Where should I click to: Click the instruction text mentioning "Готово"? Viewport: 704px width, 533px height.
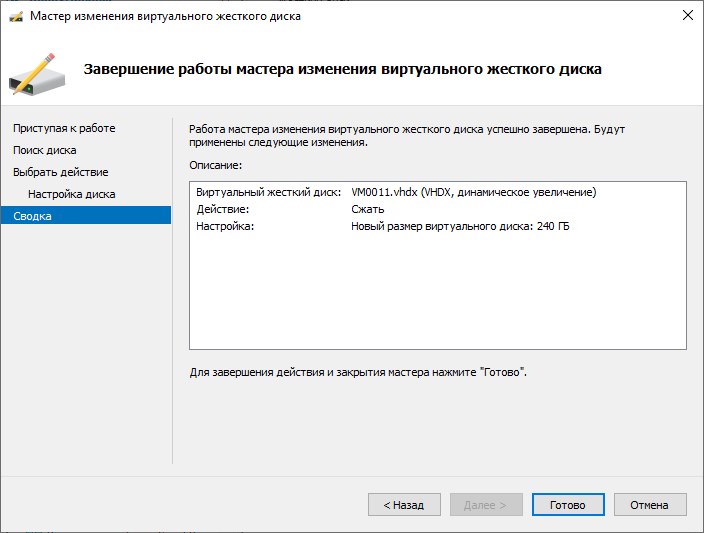click(357, 372)
